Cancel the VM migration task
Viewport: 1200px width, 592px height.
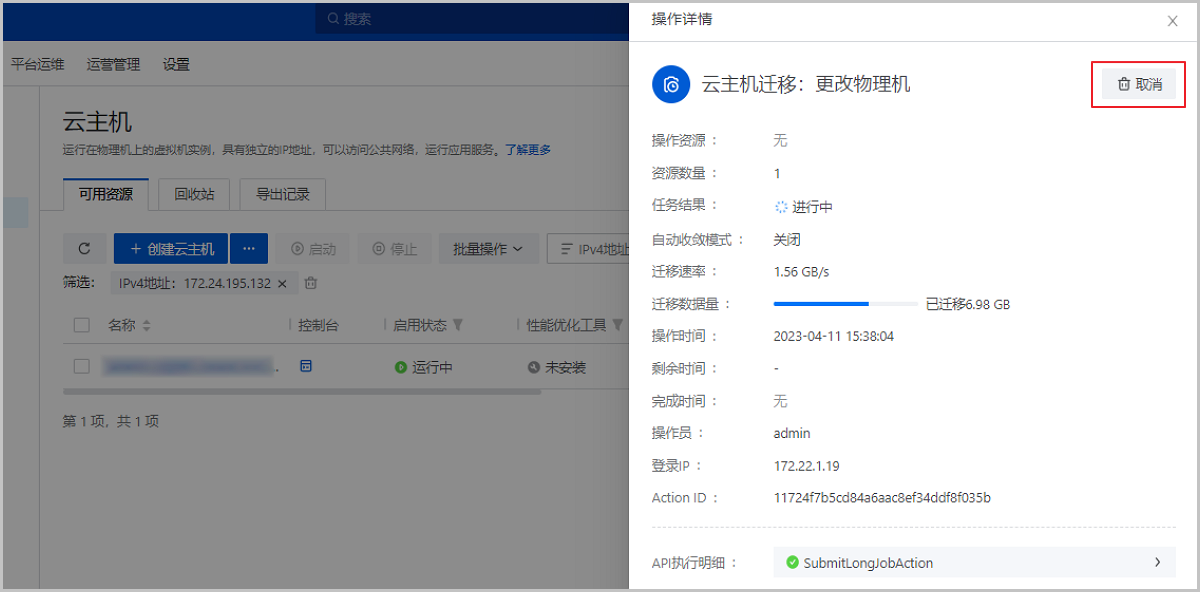[x=1139, y=85]
